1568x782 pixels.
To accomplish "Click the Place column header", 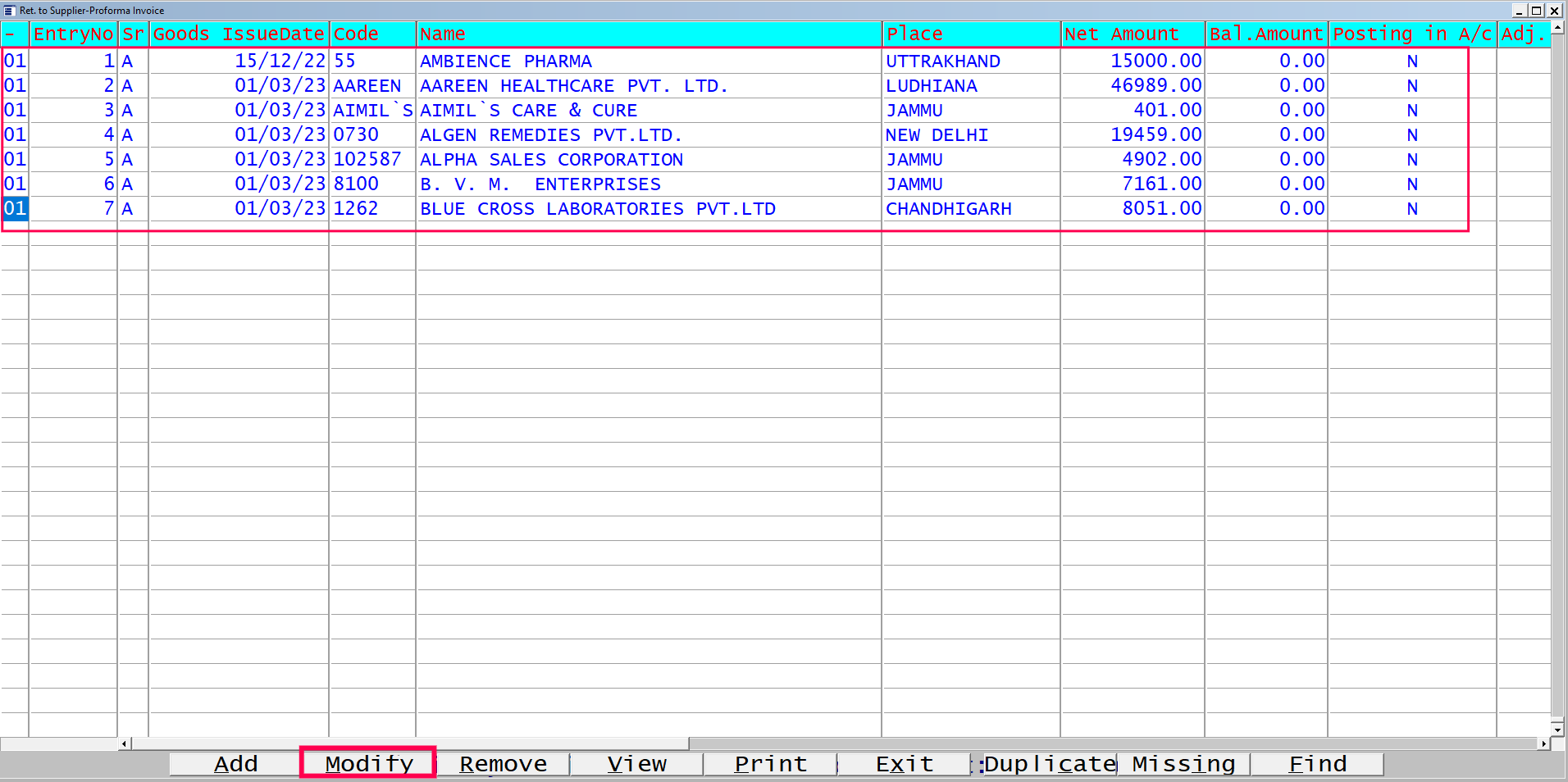I will [x=971, y=34].
